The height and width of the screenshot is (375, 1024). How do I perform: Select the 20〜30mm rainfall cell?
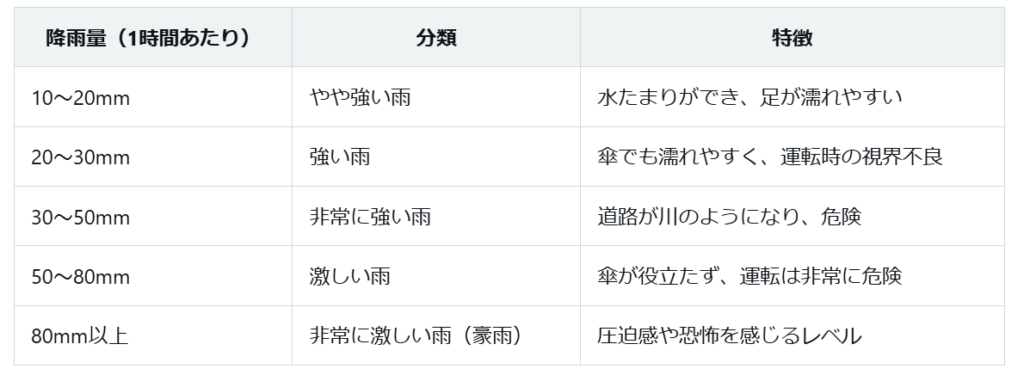(153, 157)
